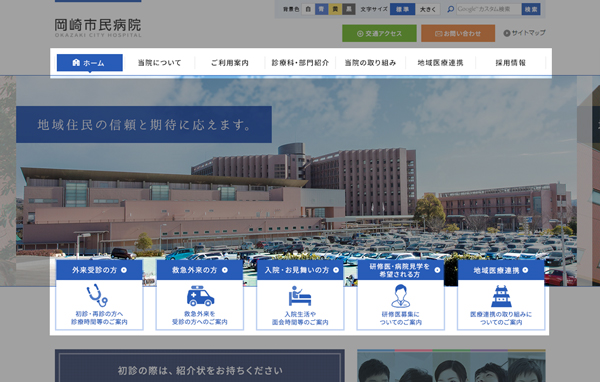
Task: Open the 当院について menu
Action: coord(160,63)
